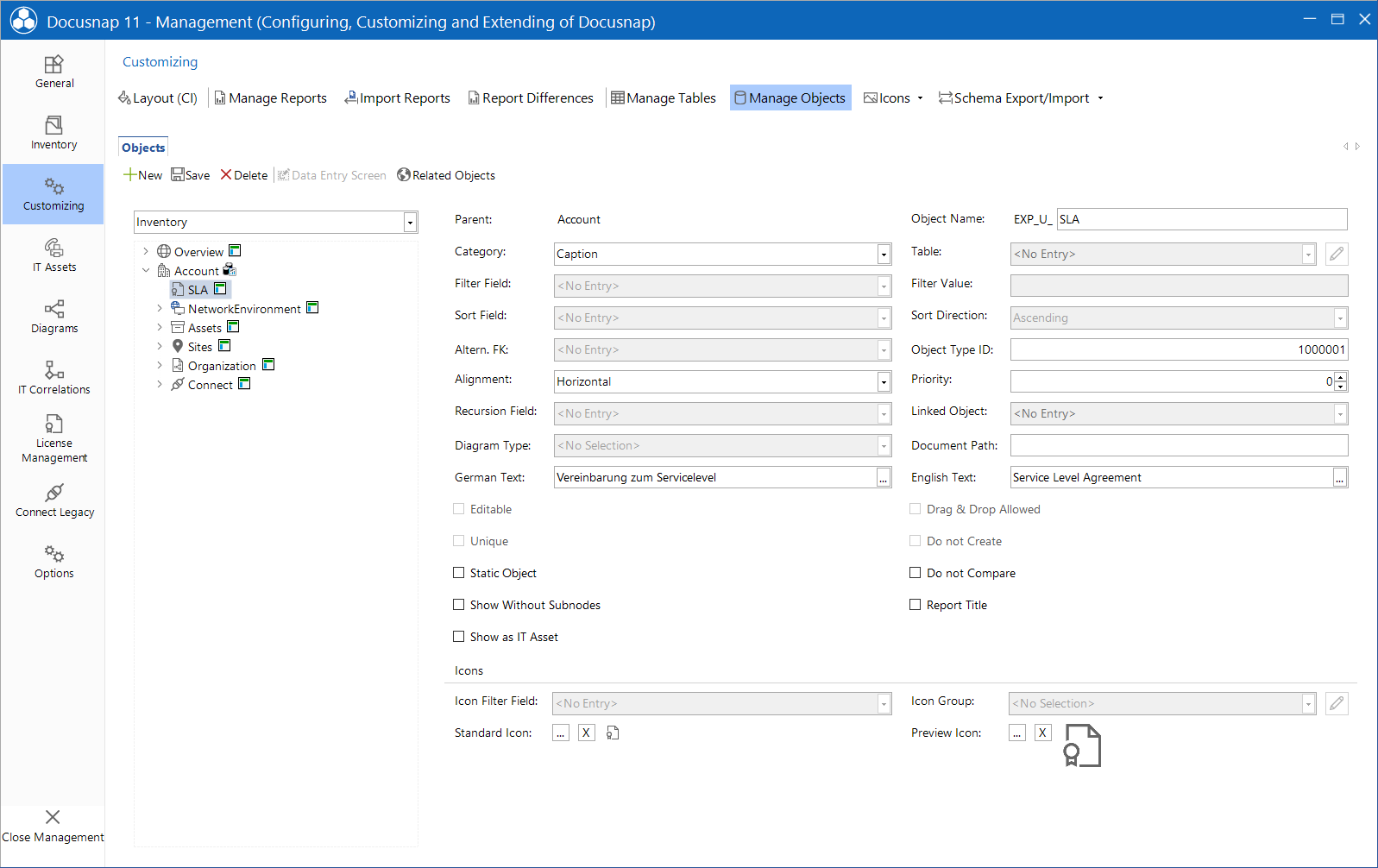
Task: Collapse the Account tree node
Action: 146,271
